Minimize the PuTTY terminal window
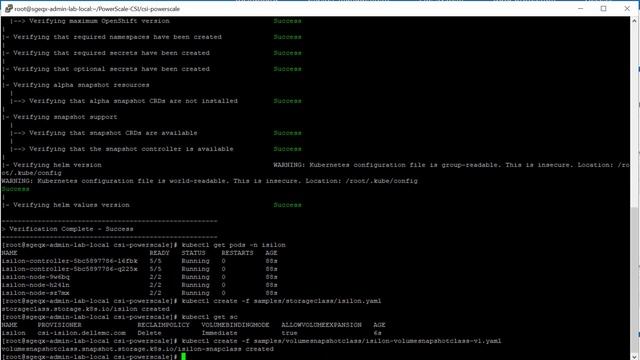 (580, 9)
